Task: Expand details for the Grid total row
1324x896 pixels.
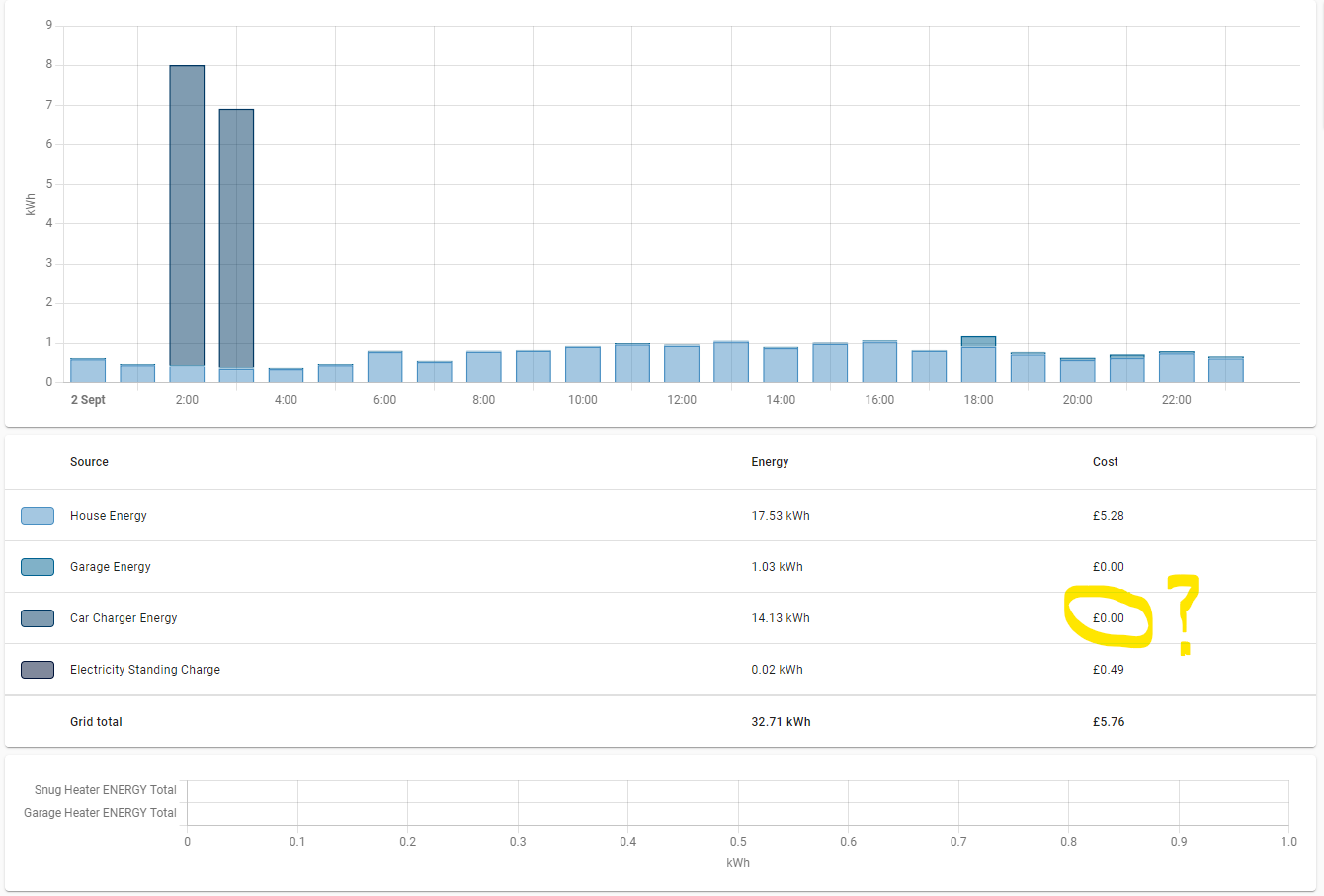Action: [x=96, y=721]
